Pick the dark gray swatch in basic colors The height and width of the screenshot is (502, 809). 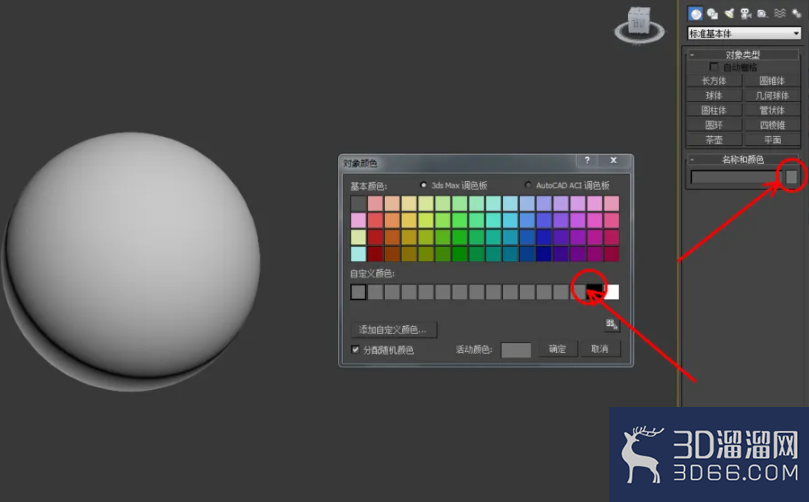pyautogui.click(x=358, y=203)
